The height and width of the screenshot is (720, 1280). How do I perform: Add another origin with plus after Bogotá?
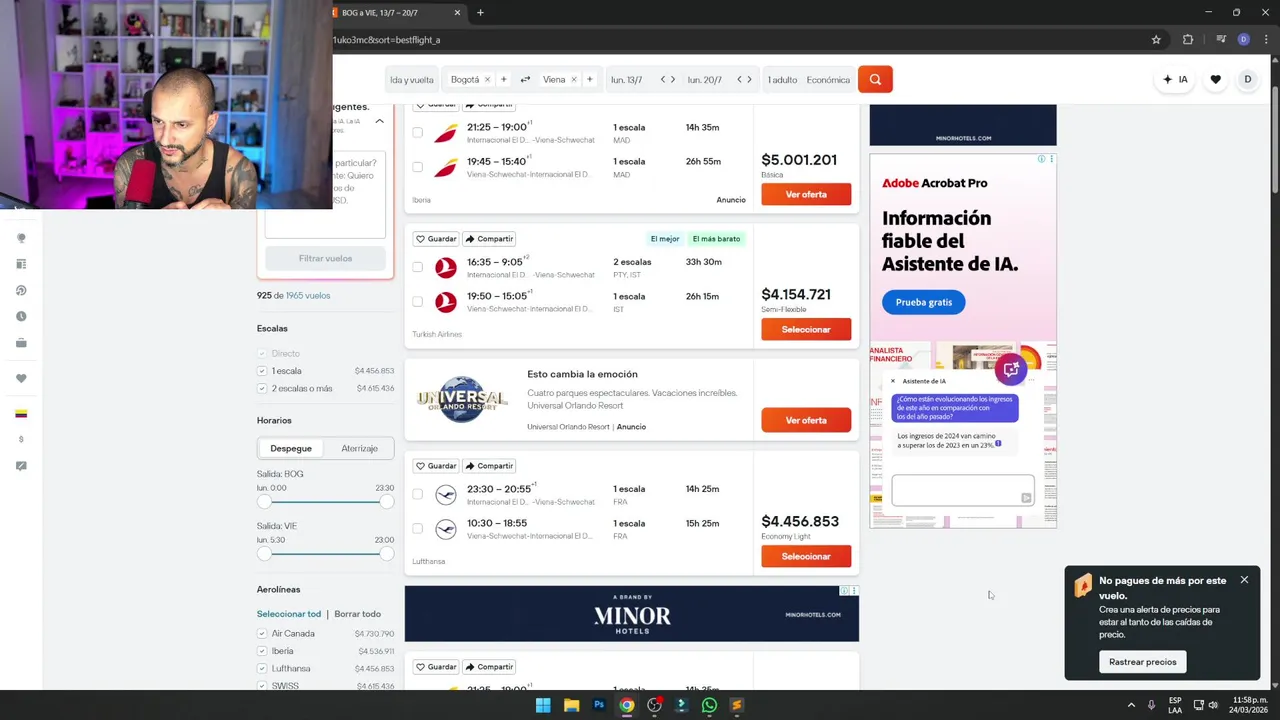503,80
